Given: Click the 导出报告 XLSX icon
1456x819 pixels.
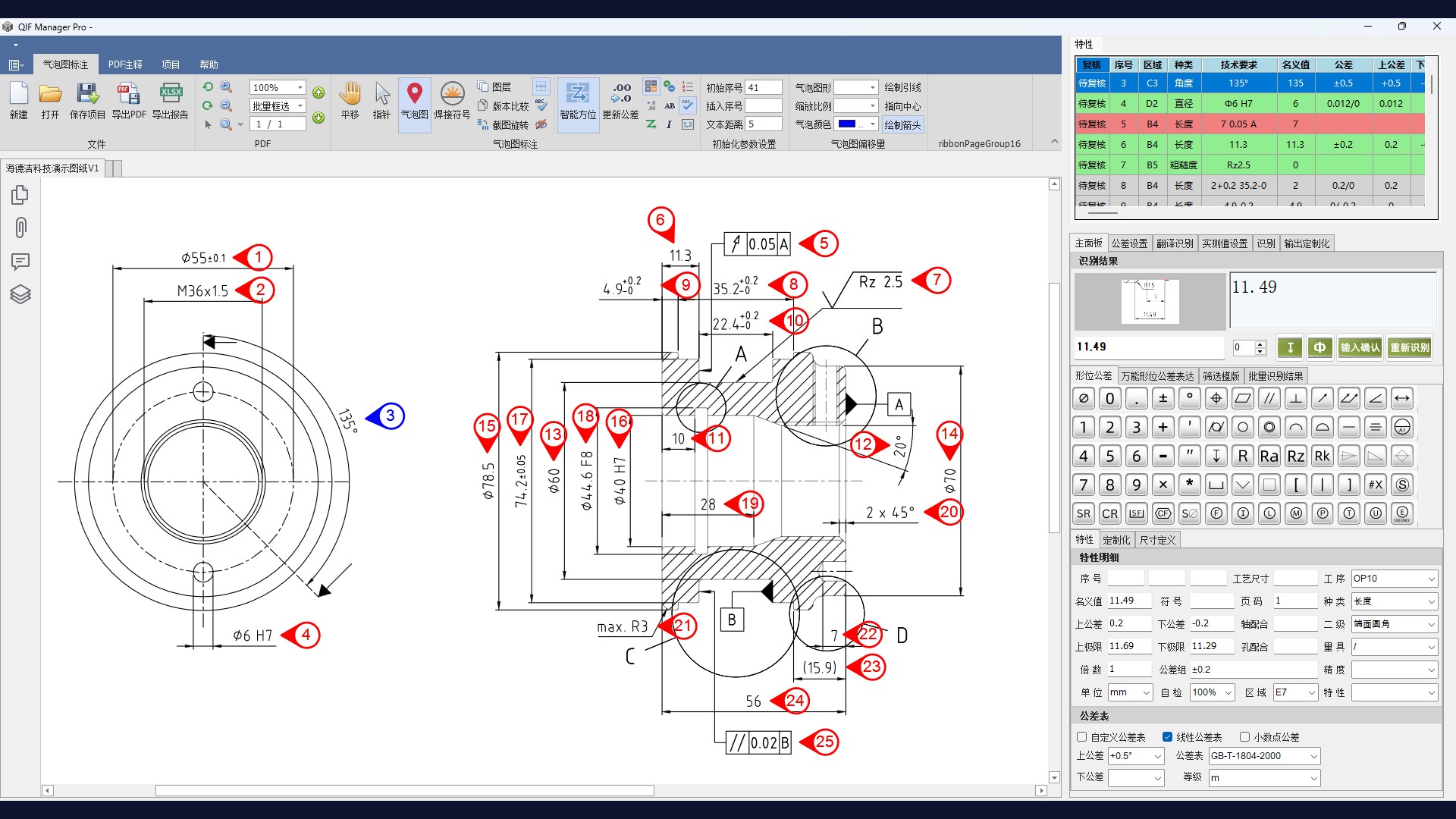Looking at the screenshot, I should pos(171,101).
